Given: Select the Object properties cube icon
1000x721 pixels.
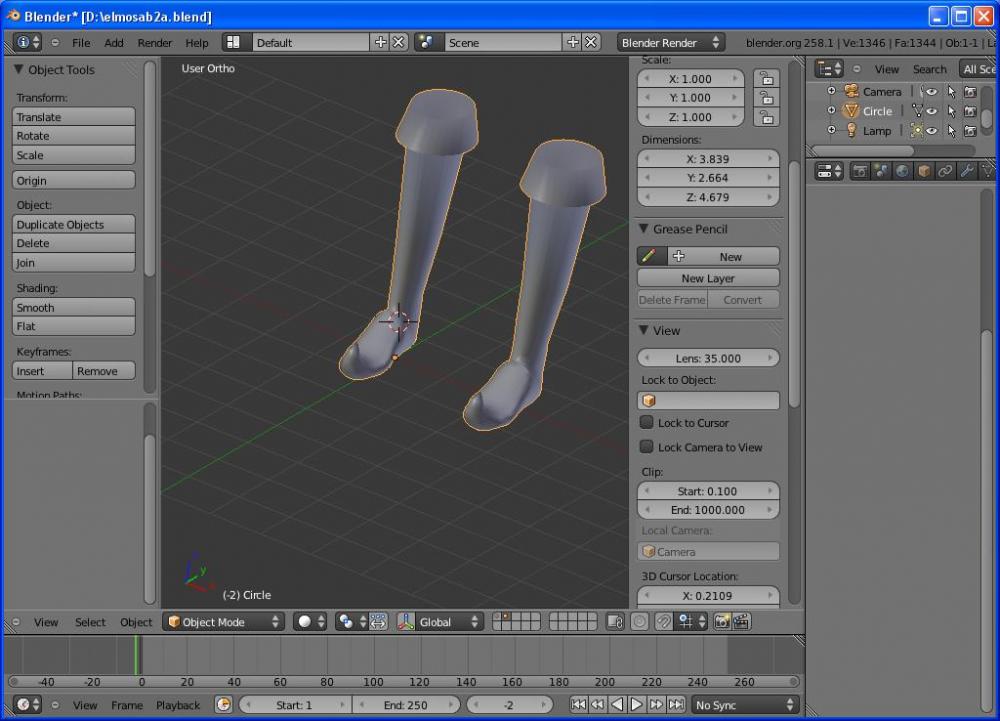Looking at the screenshot, I should click(924, 171).
